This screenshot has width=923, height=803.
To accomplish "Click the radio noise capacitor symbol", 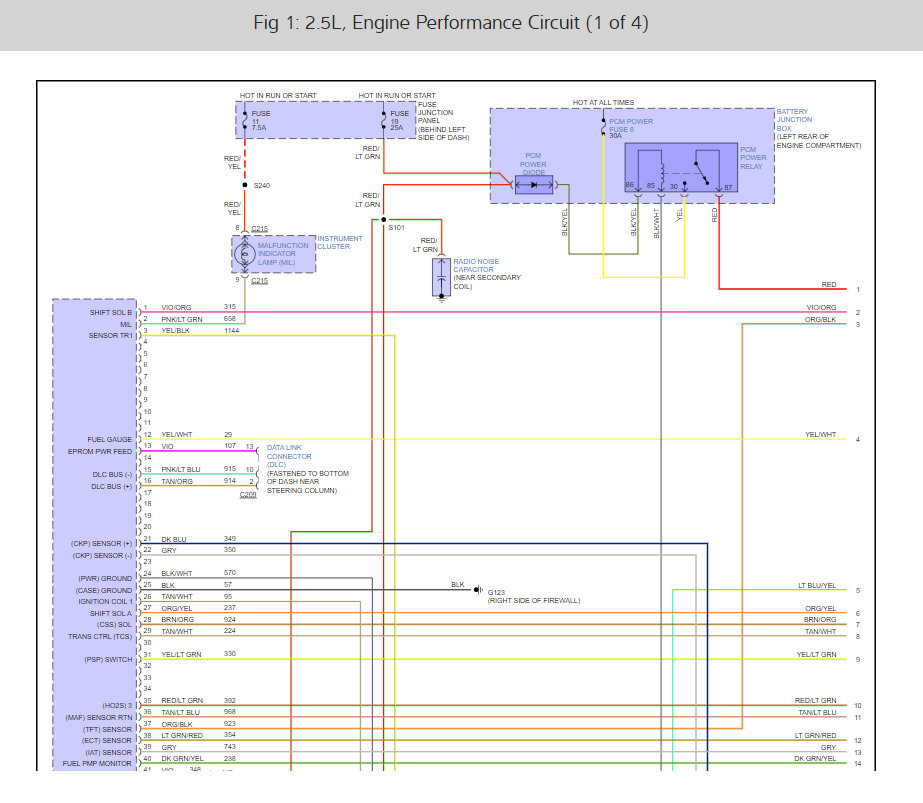I will (441, 277).
